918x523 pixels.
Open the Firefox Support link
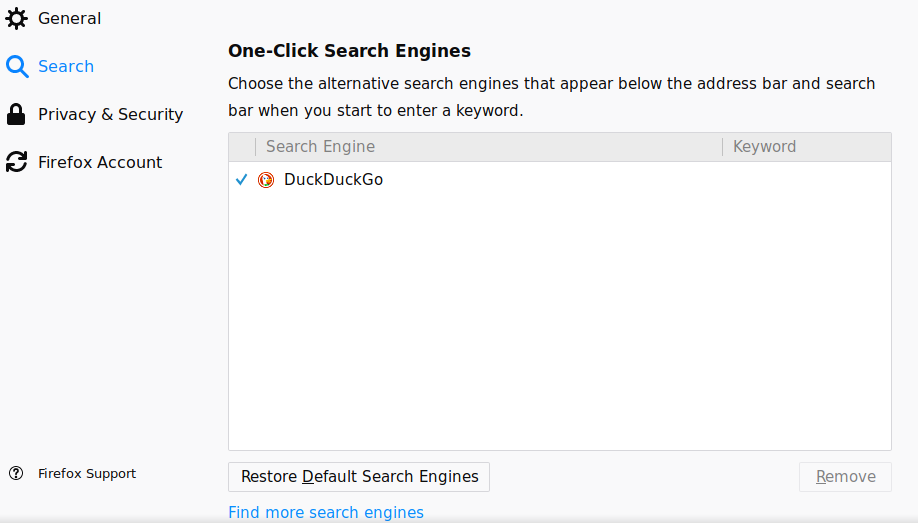pos(87,474)
